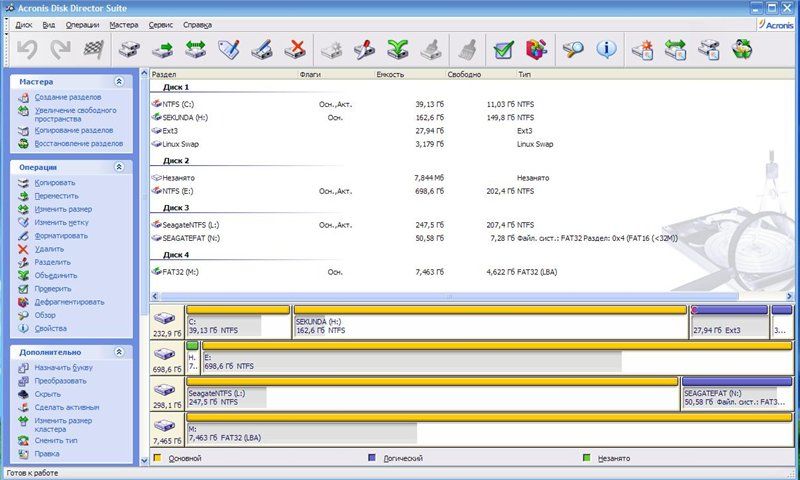Click the Дефрагментировать sidebar link
Image resolution: width=800 pixels, height=480 pixels.
pos(69,302)
